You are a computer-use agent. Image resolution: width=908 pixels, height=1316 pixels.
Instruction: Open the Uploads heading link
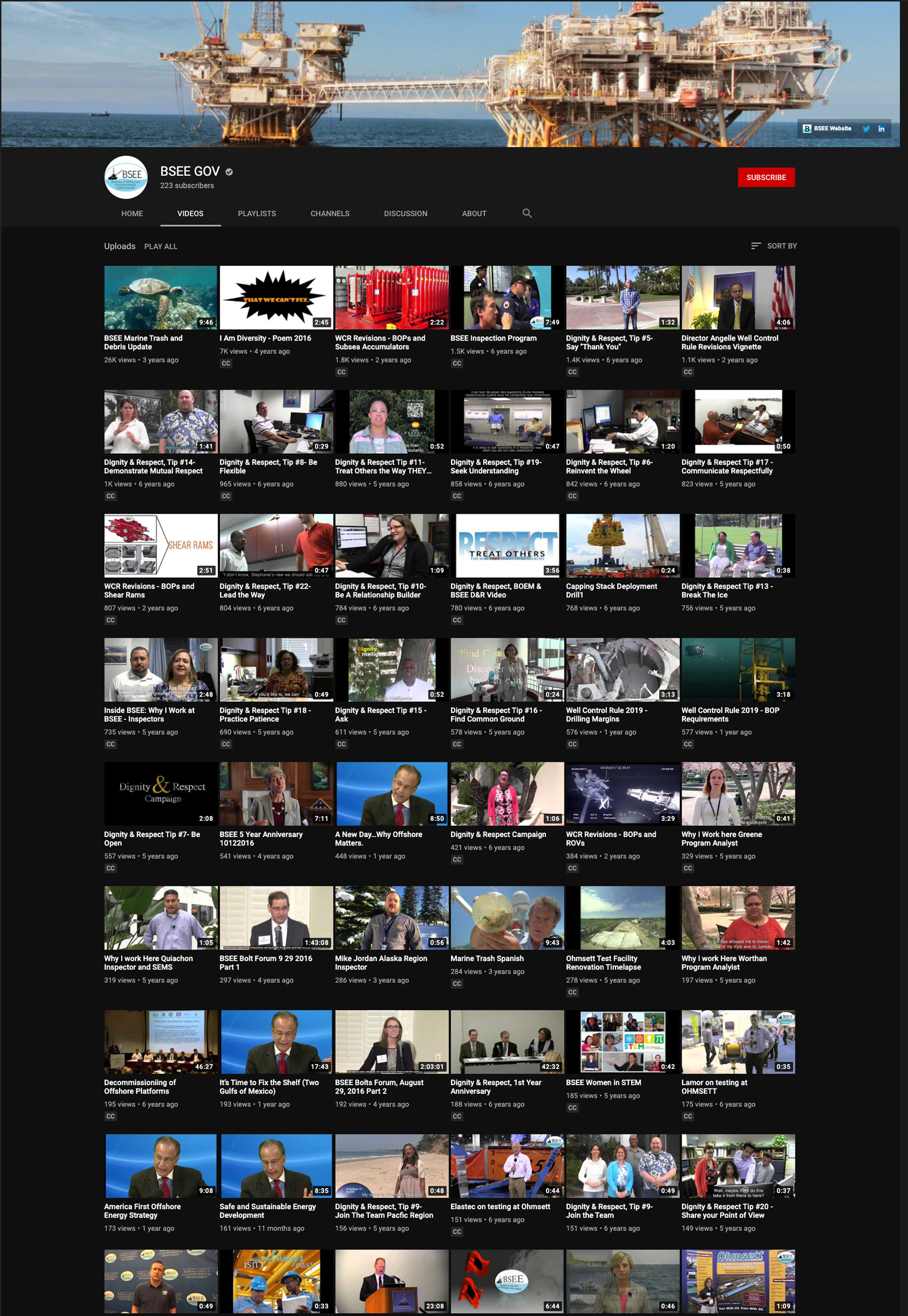click(120, 246)
